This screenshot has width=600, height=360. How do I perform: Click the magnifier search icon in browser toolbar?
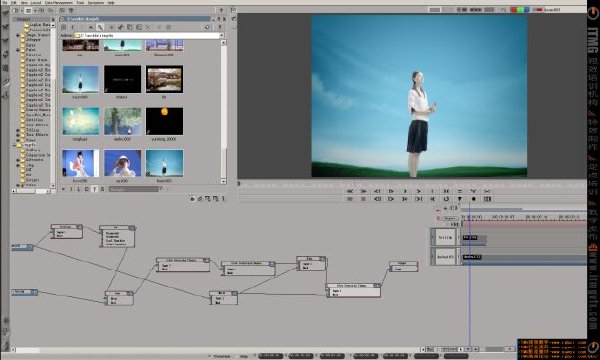pyautogui.click(x=100, y=27)
